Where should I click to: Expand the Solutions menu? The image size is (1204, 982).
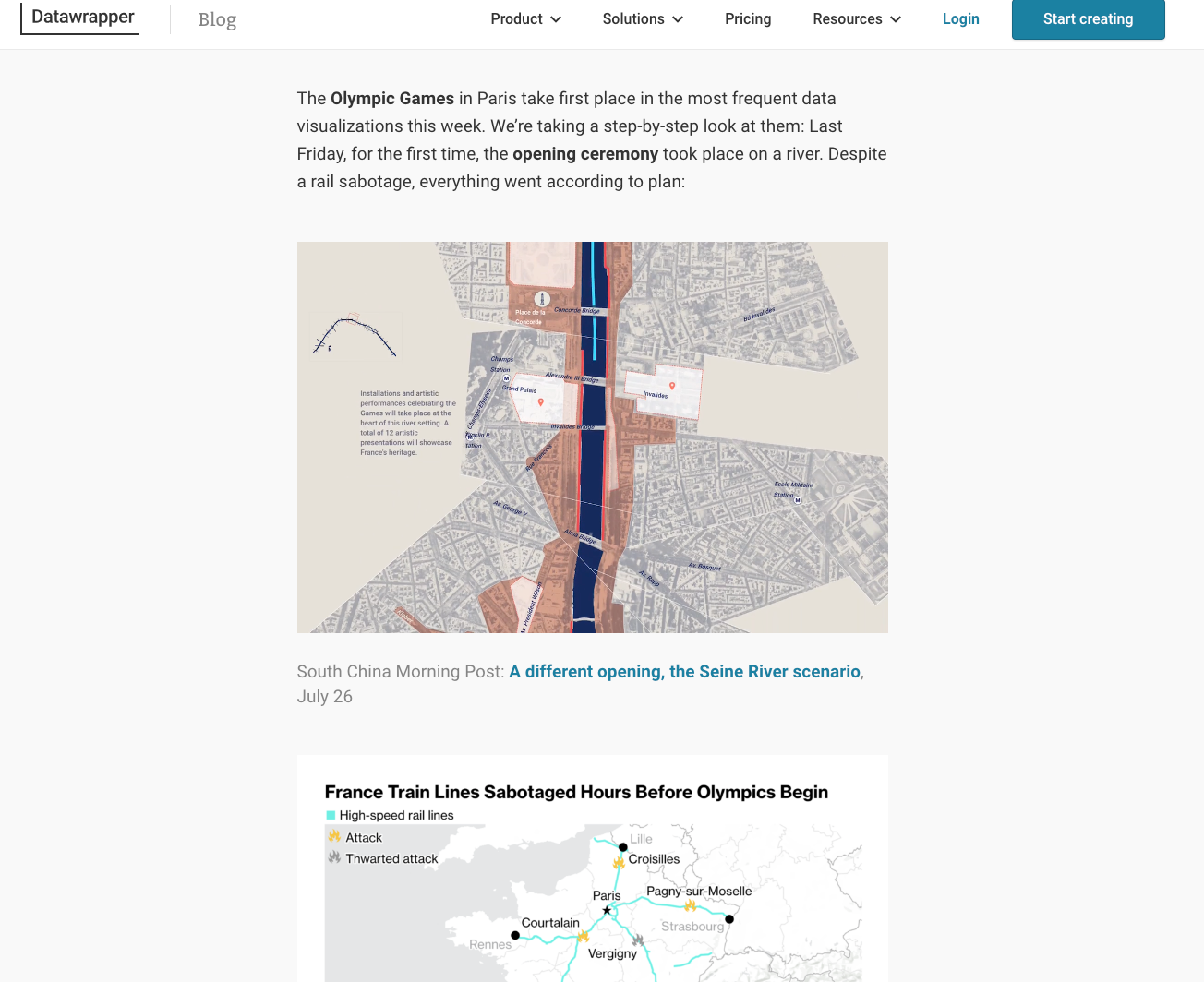[643, 18]
